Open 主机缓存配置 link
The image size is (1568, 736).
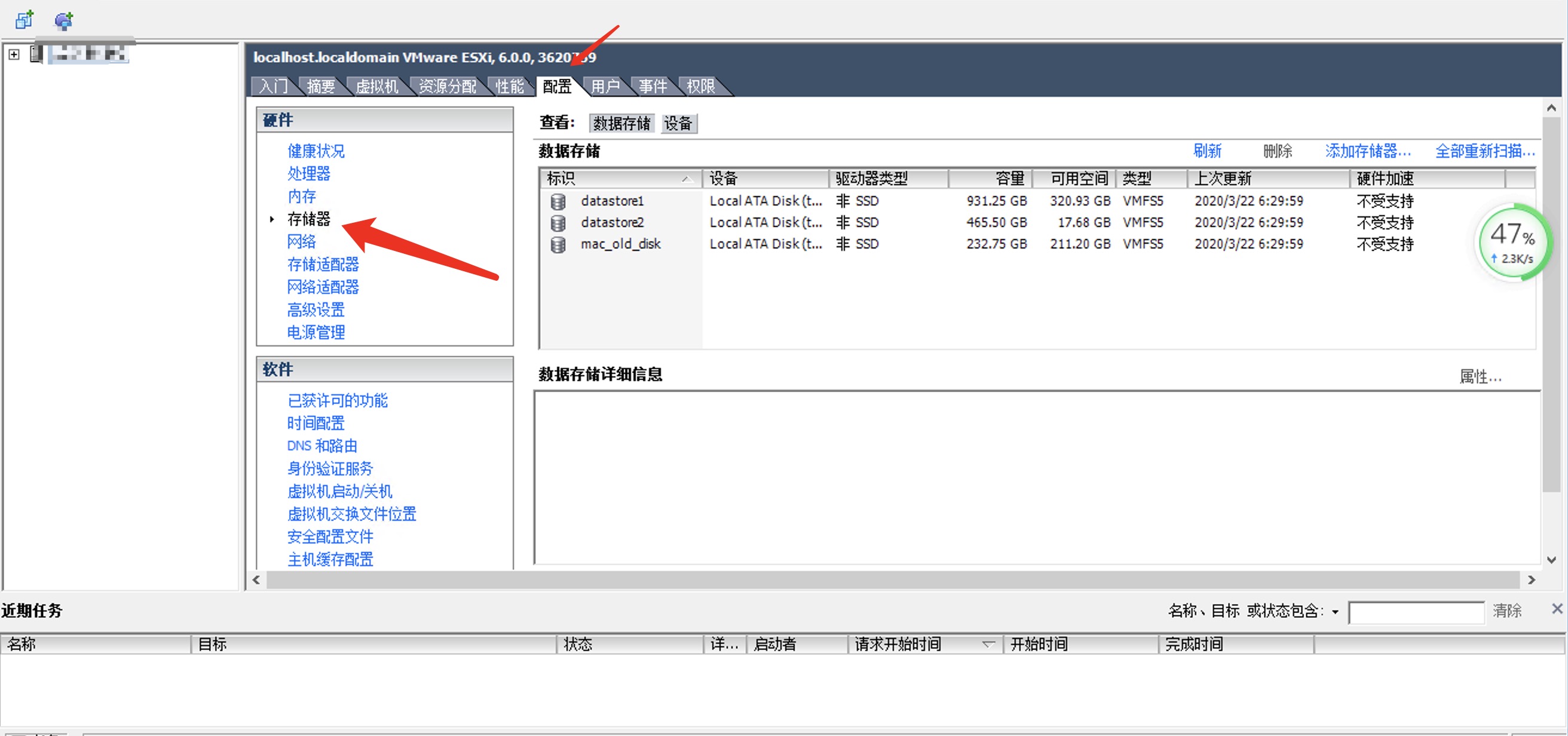click(x=330, y=559)
